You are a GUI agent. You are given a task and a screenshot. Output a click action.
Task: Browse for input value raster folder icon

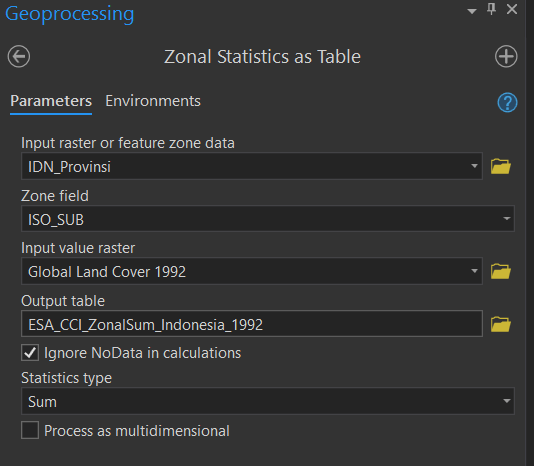501,271
